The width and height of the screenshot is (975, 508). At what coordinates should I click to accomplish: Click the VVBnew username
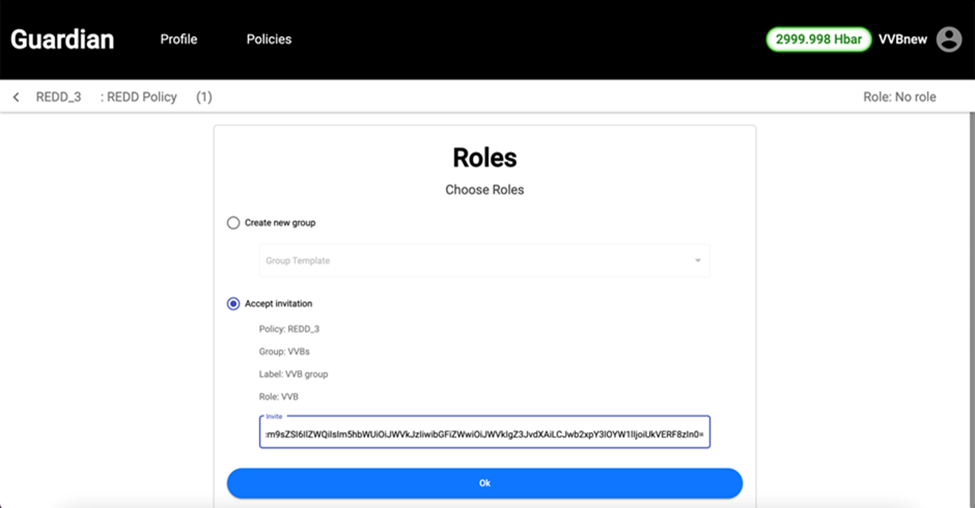point(903,40)
